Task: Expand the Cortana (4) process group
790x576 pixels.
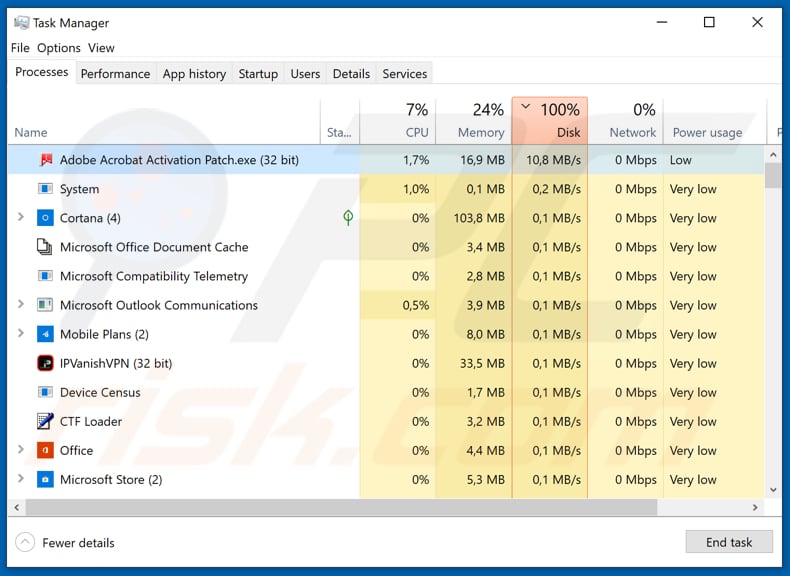Action: tap(21, 217)
